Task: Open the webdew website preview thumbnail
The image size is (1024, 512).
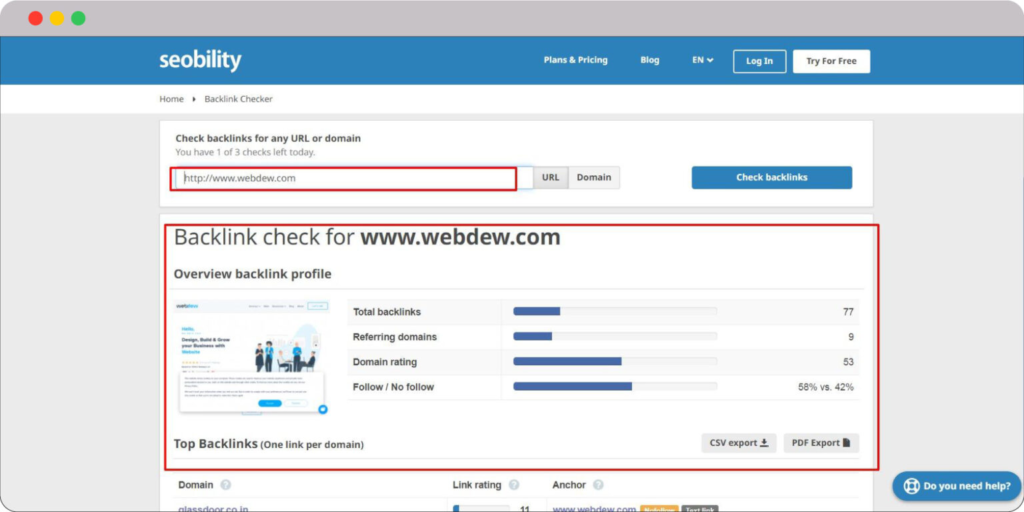Action: [252, 357]
